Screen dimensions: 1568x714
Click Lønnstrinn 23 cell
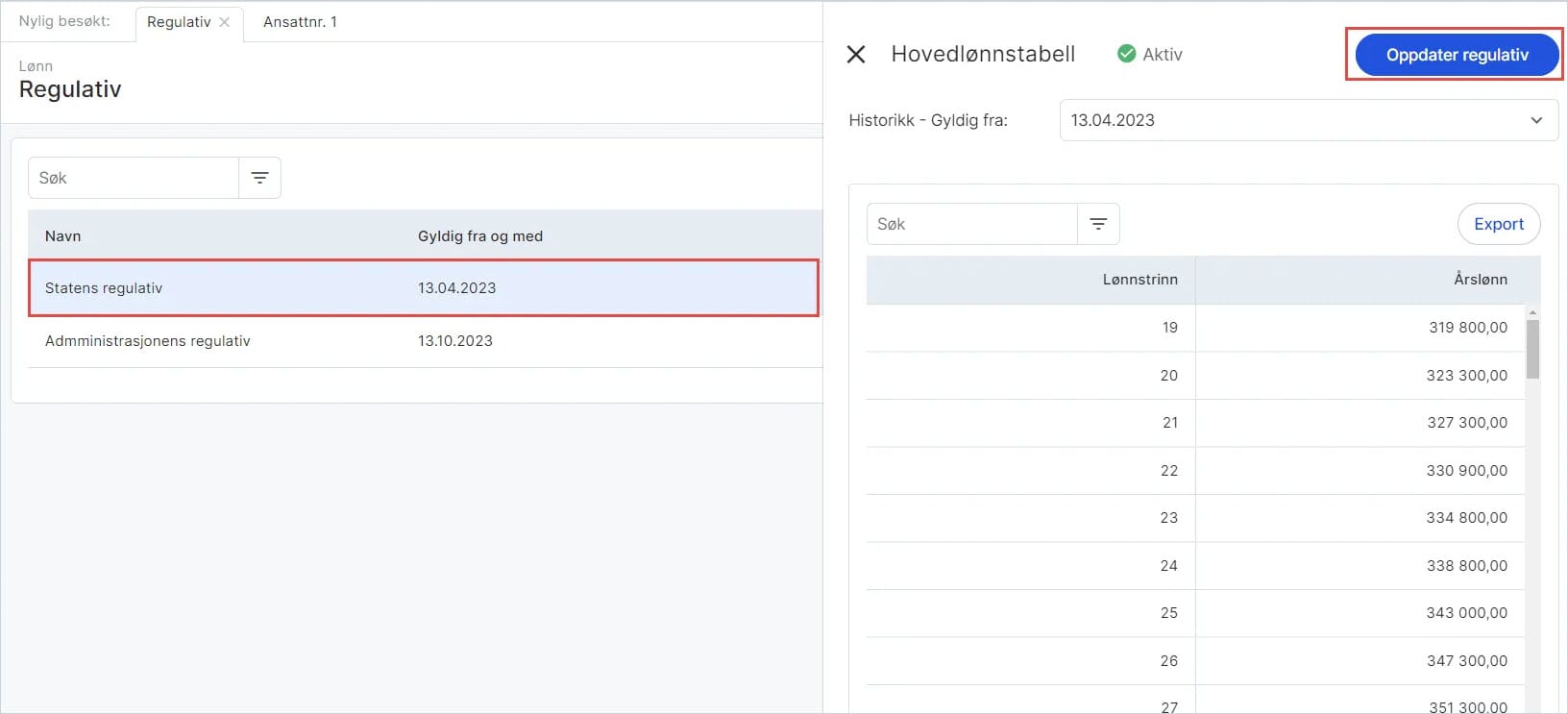1031,518
